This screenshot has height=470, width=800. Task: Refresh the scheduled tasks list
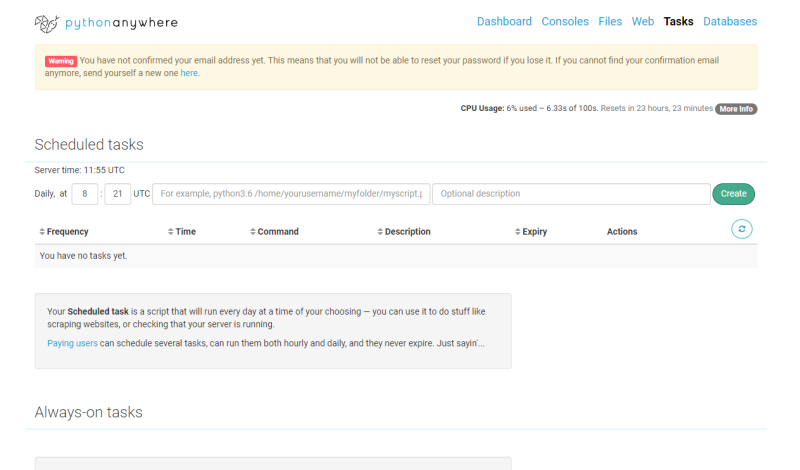point(741,229)
